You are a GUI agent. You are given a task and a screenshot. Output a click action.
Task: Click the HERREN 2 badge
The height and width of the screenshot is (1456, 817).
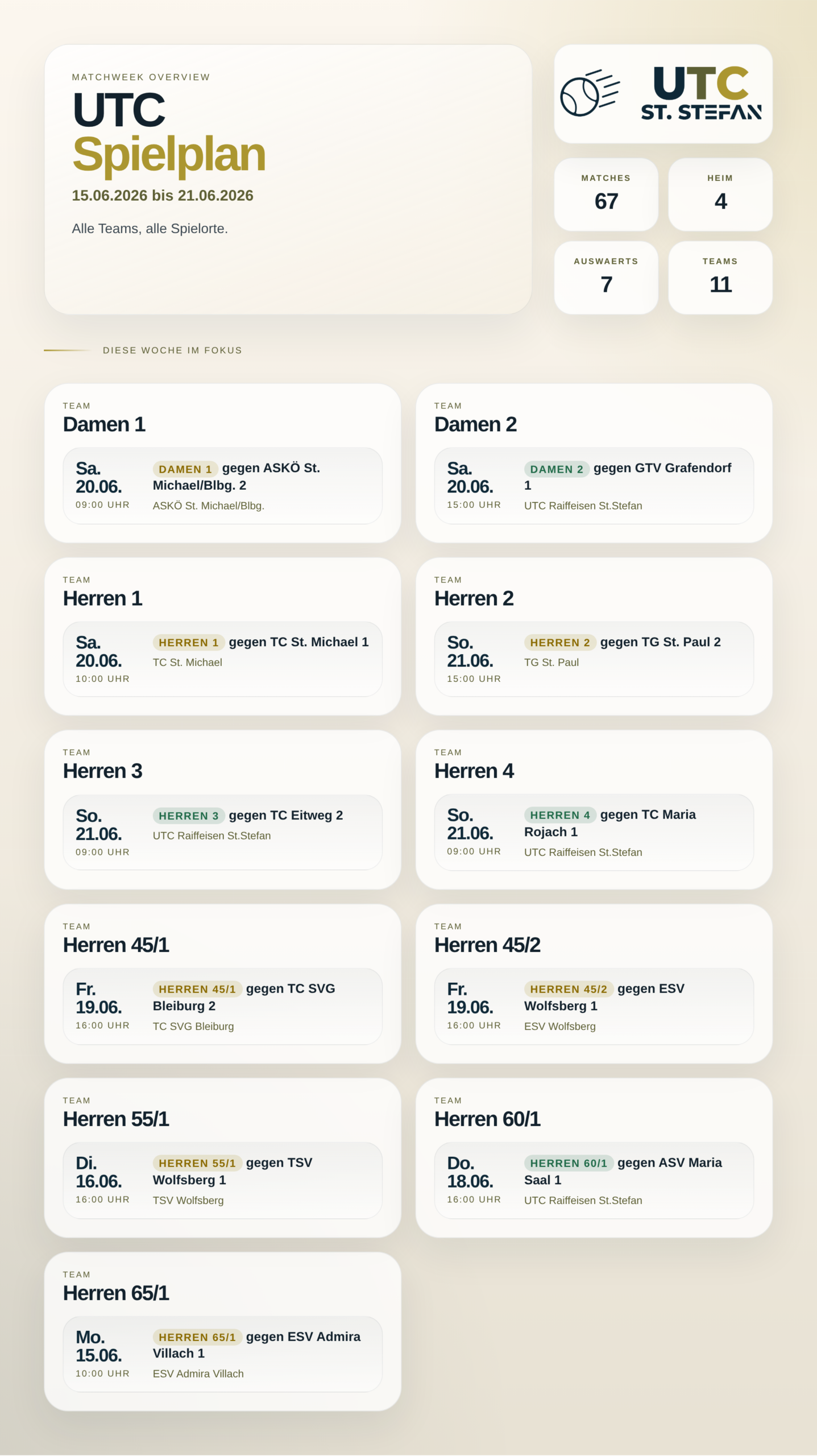[x=560, y=643]
